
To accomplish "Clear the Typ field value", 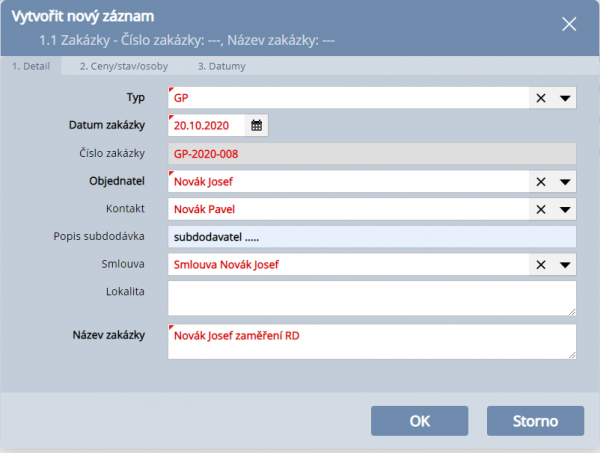I will (541, 98).
